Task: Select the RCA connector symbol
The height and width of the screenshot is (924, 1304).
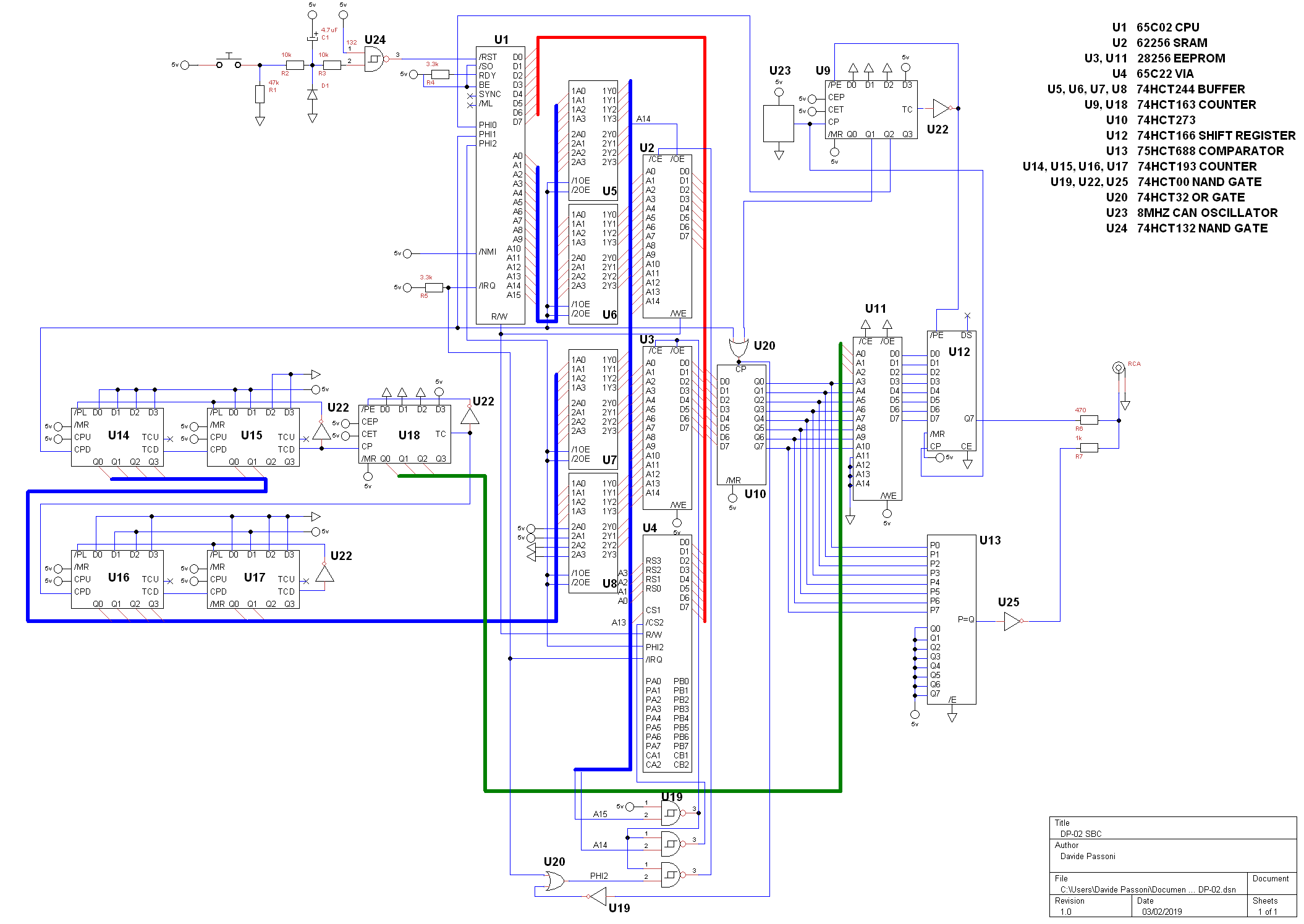Action: point(1118,368)
